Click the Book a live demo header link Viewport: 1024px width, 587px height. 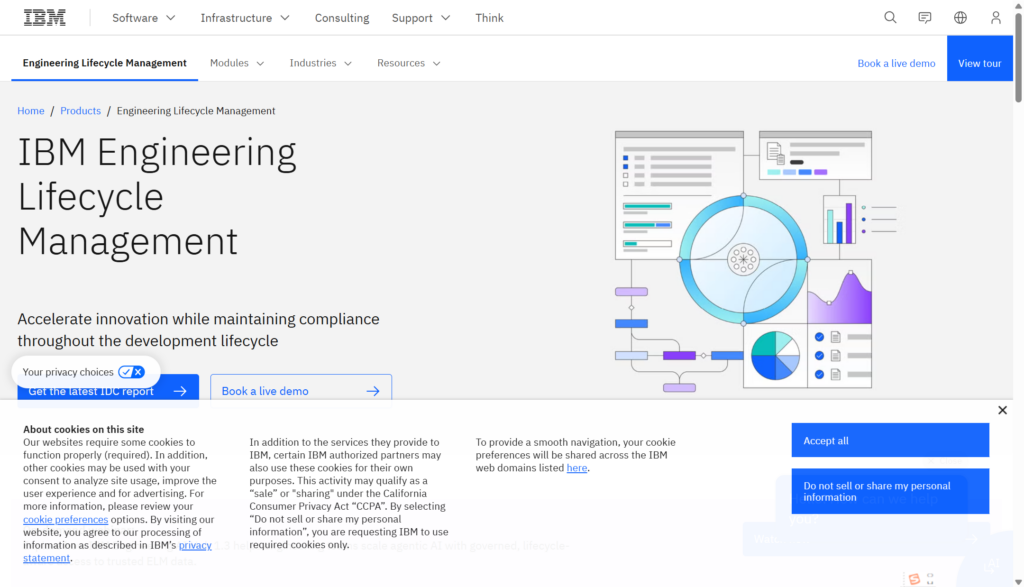tap(896, 63)
